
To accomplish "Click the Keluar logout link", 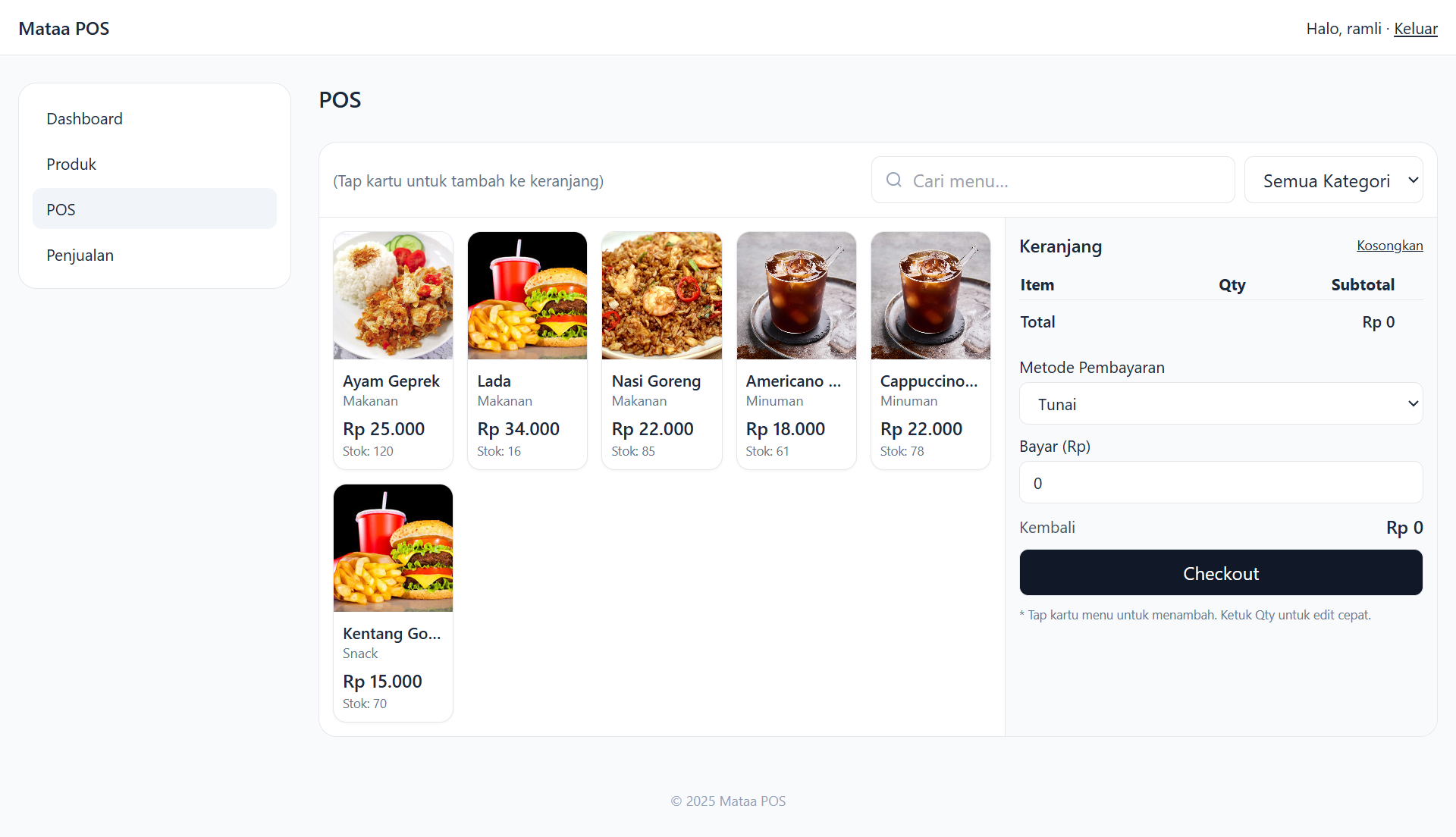I will pyautogui.click(x=1415, y=29).
